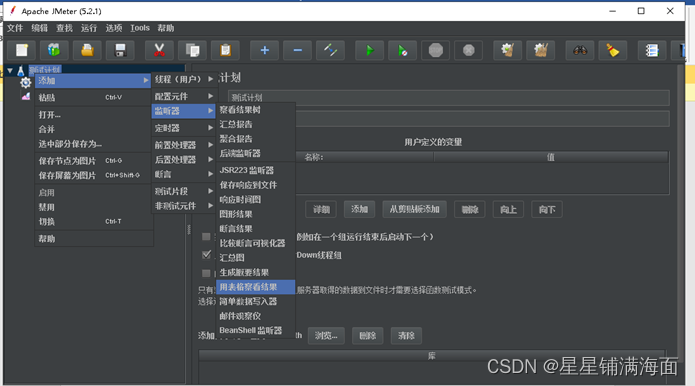Open 运行 menu in menu bar
The width and height of the screenshot is (695, 386).
[89, 28]
